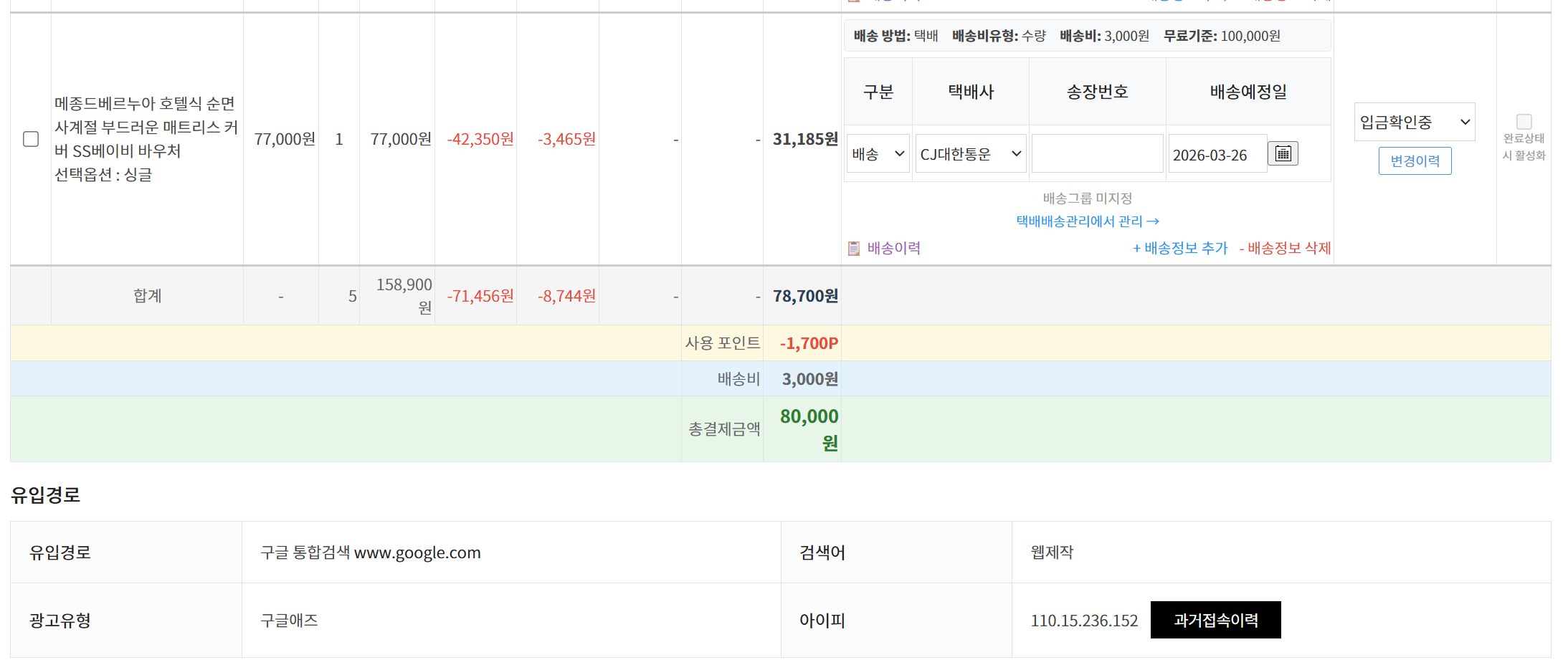View the 배송이력 text link

(893, 249)
